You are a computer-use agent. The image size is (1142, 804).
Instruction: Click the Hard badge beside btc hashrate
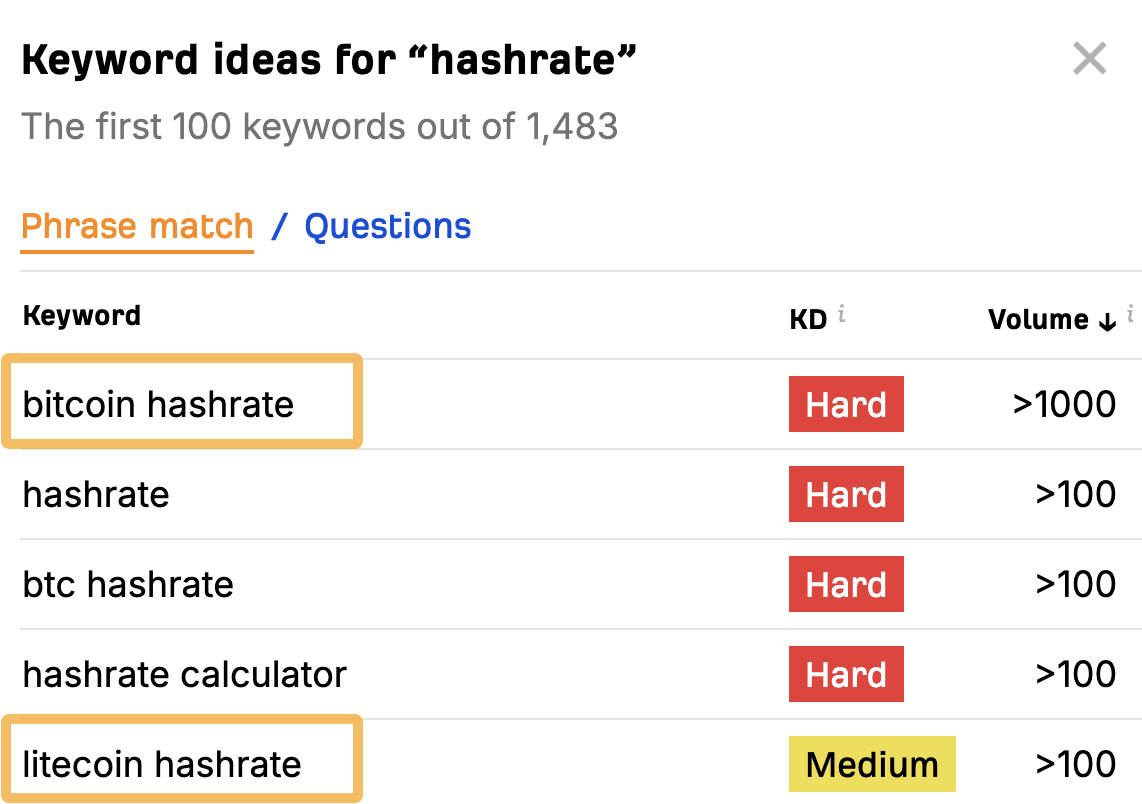pyautogui.click(x=846, y=584)
